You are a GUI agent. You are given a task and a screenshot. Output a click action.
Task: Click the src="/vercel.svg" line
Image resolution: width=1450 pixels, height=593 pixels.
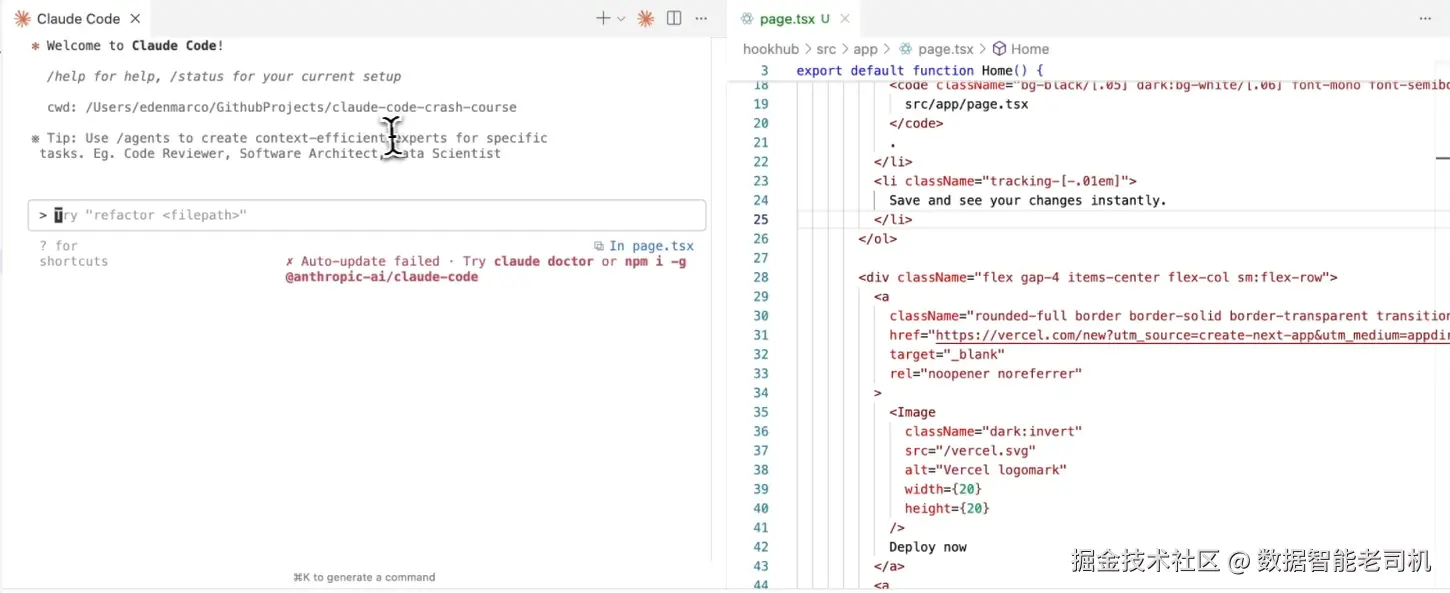[x=970, y=451]
